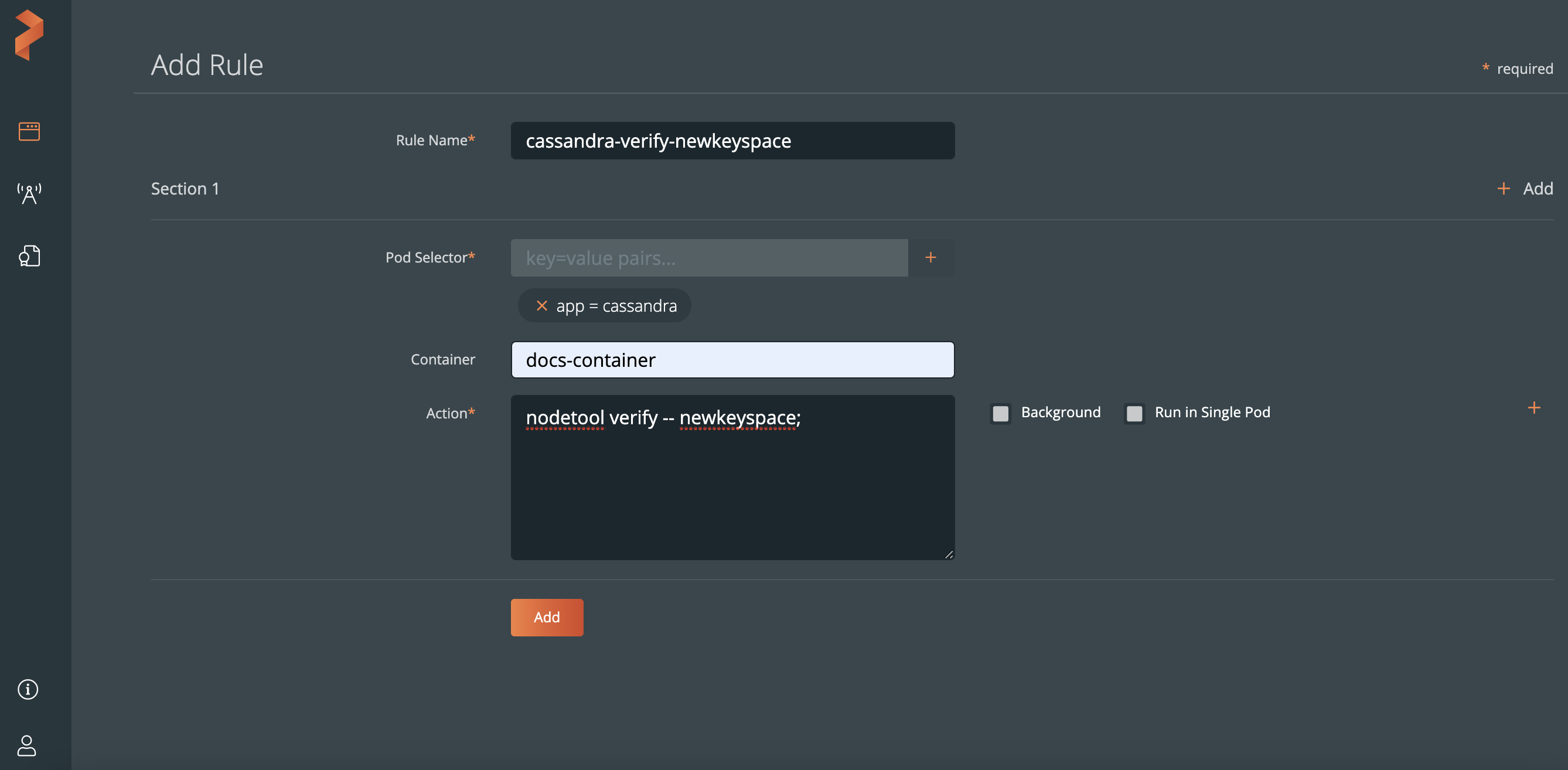1568x770 pixels.
Task: Grab the Action textarea resize handle
Action: point(948,554)
